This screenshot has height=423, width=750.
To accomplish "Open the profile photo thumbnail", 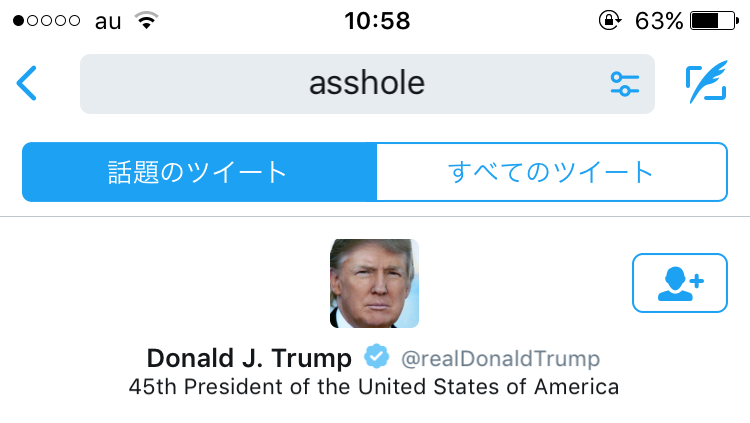I will 374,283.
